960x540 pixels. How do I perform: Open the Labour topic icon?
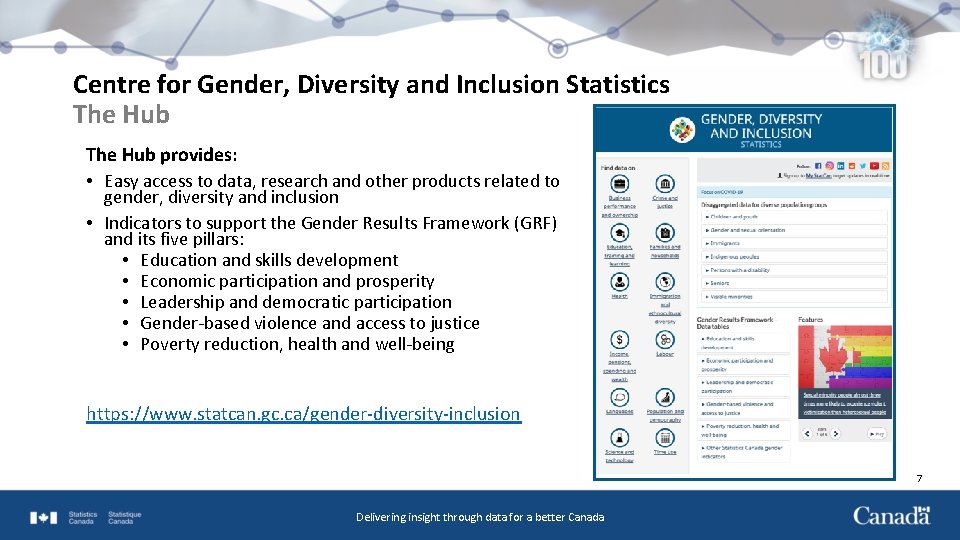pyautogui.click(x=665, y=339)
